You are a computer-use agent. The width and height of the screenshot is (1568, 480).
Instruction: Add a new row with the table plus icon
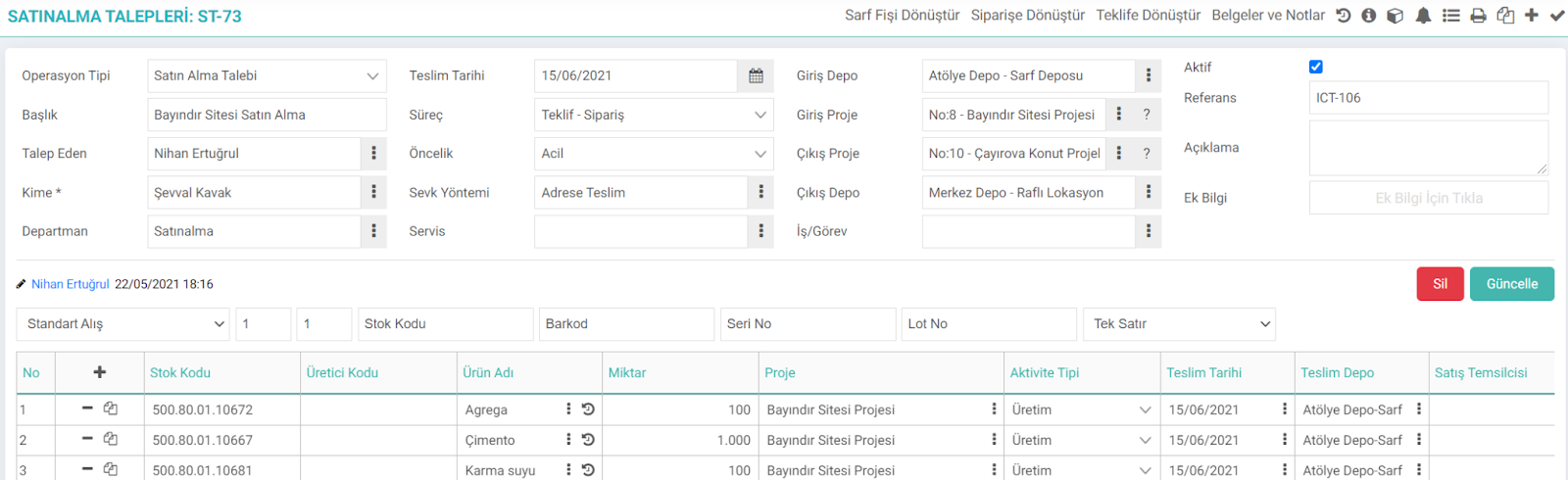pyautogui.click(x=100, y=372)
